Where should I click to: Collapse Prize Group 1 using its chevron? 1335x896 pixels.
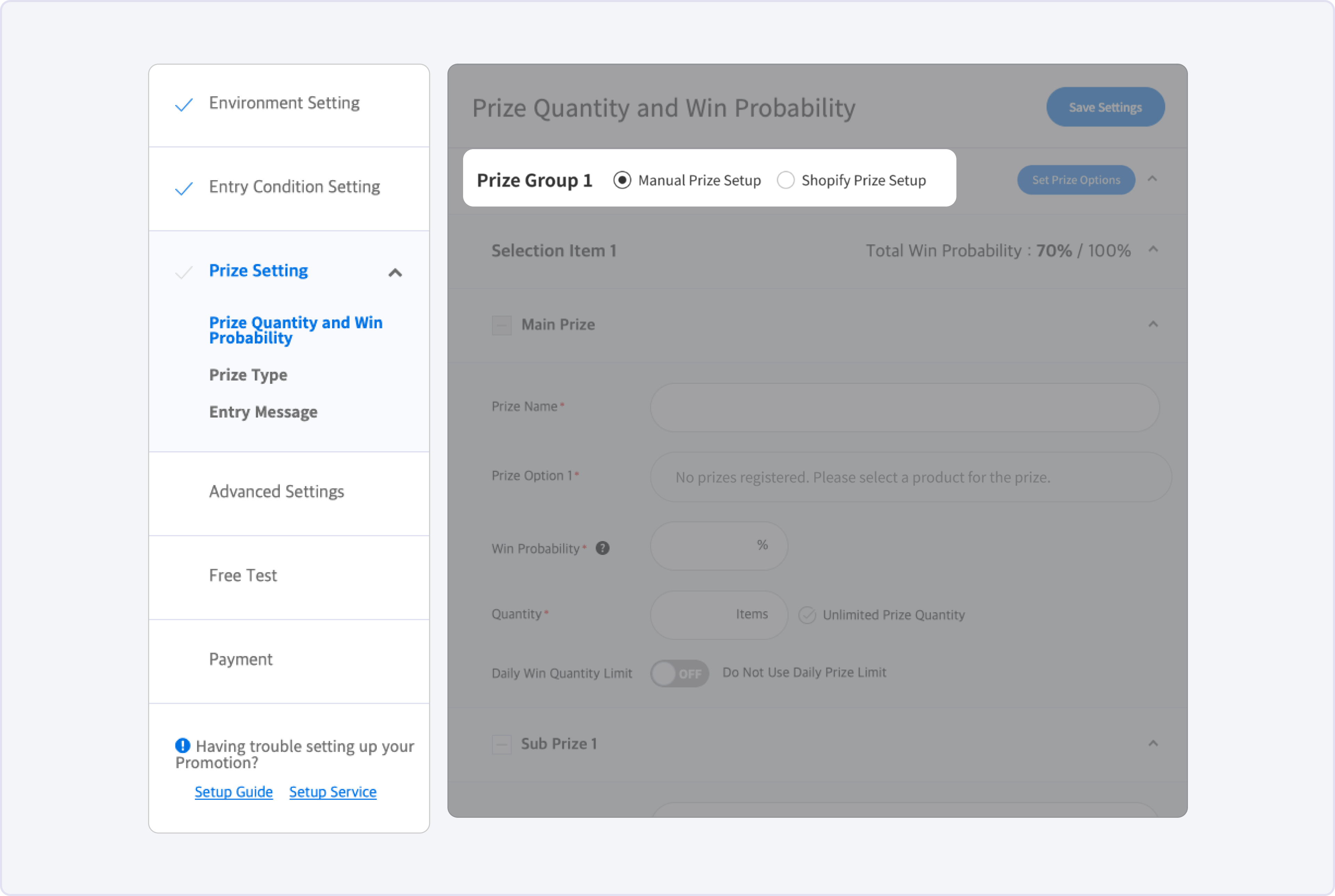click(x=1152, y=179)
